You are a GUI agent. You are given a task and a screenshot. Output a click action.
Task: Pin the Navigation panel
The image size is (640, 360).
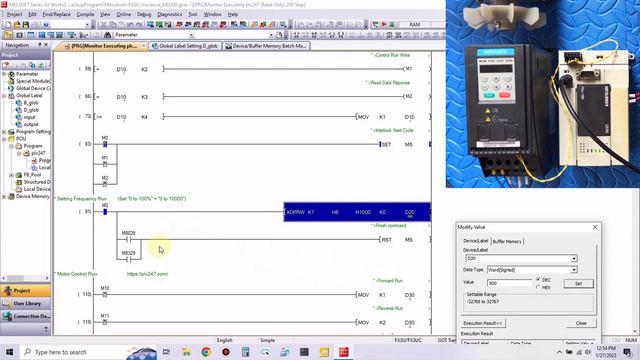click(x=40, y=44)
